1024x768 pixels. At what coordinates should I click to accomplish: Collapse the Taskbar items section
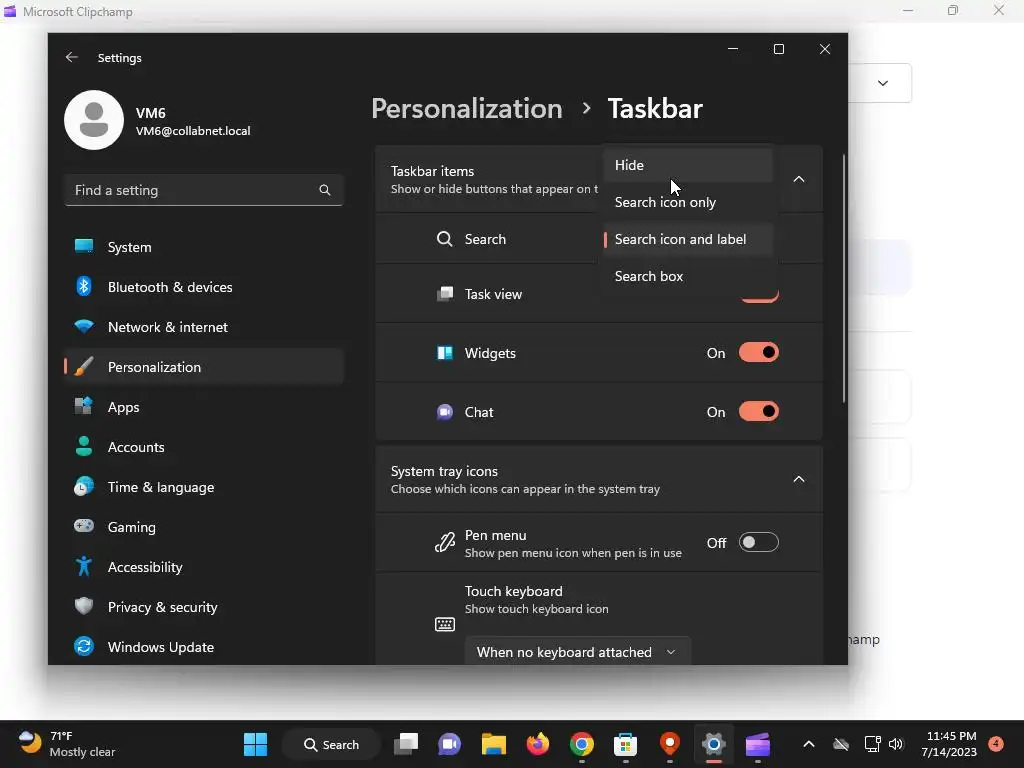click(x=799, y=179)
